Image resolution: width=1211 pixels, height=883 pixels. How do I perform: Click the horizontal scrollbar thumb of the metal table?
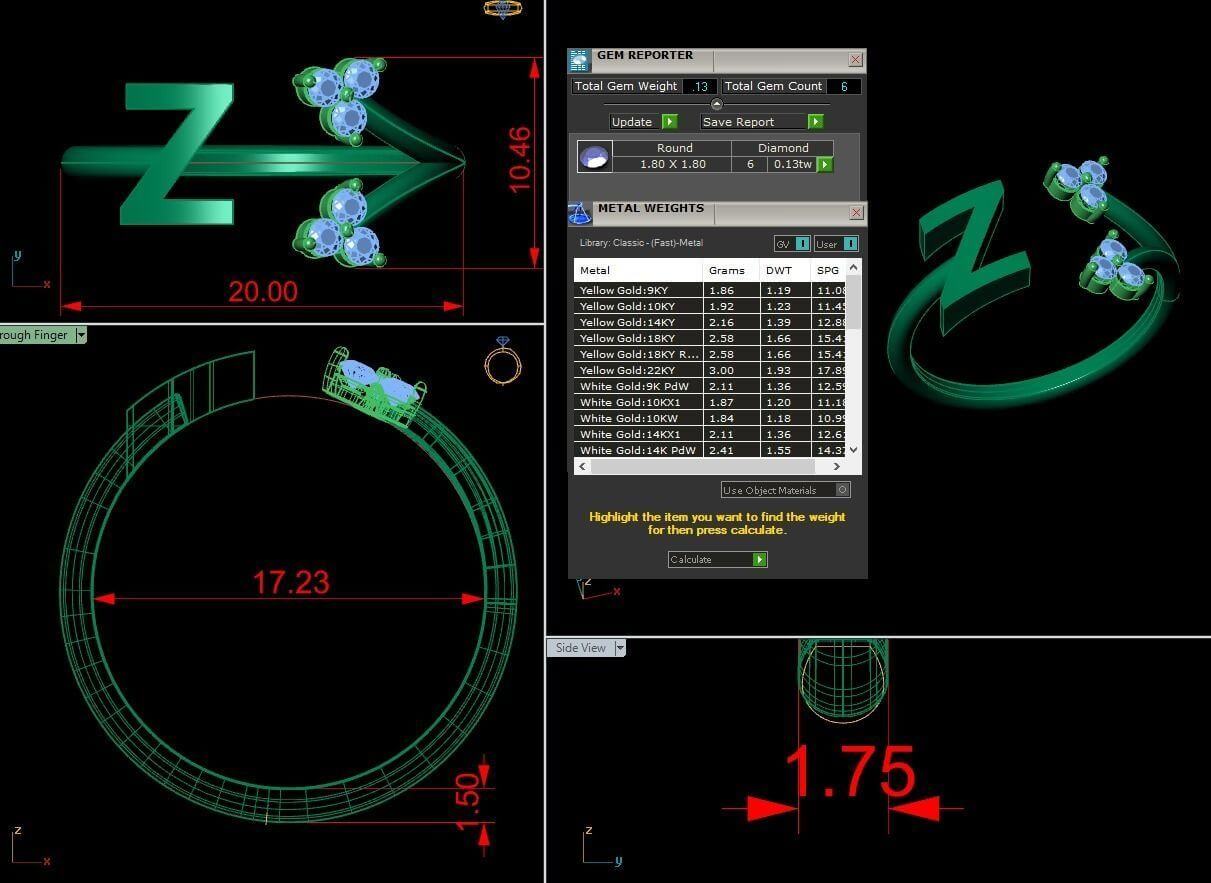[703, 466]
